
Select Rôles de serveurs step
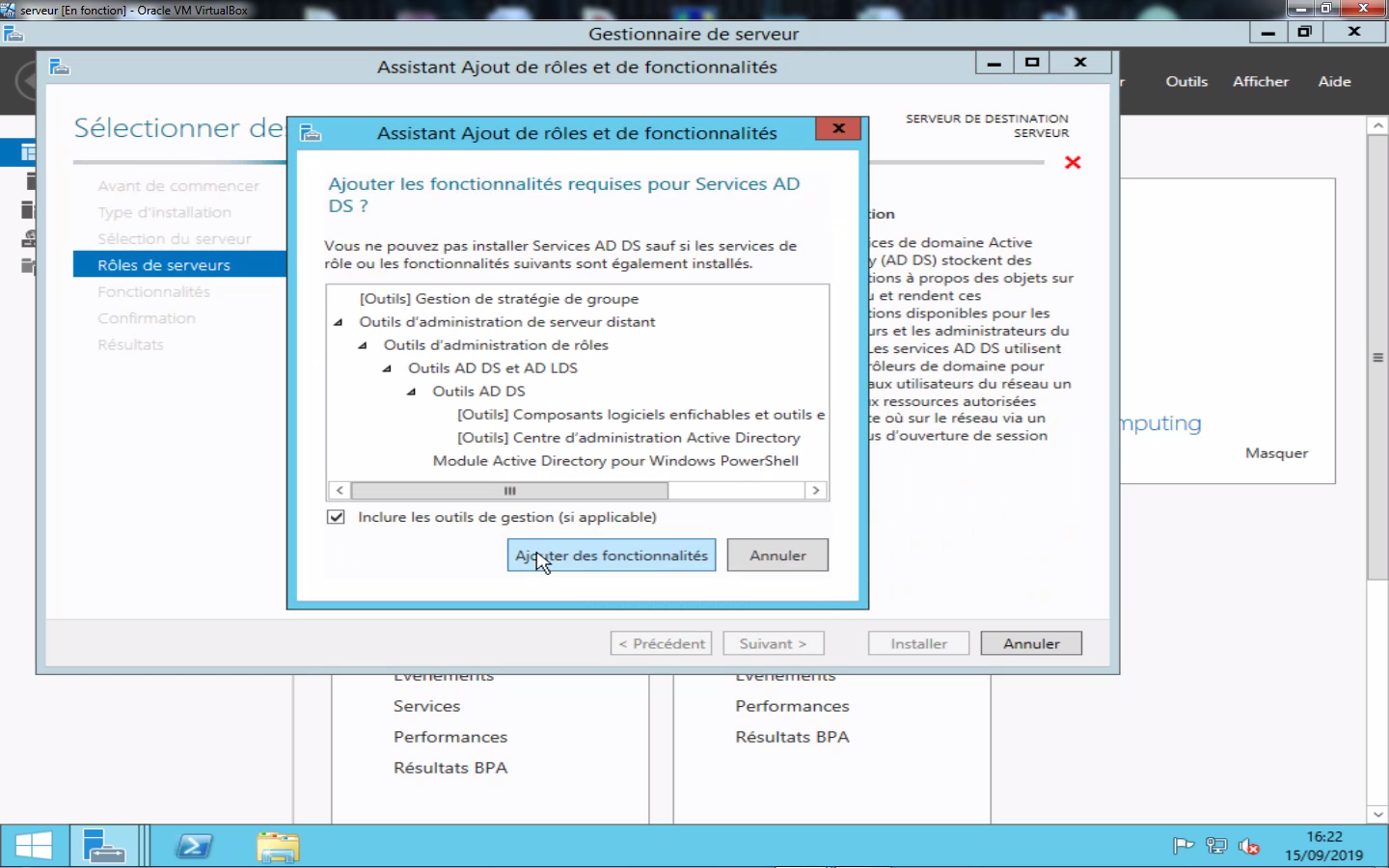point(179,264)
